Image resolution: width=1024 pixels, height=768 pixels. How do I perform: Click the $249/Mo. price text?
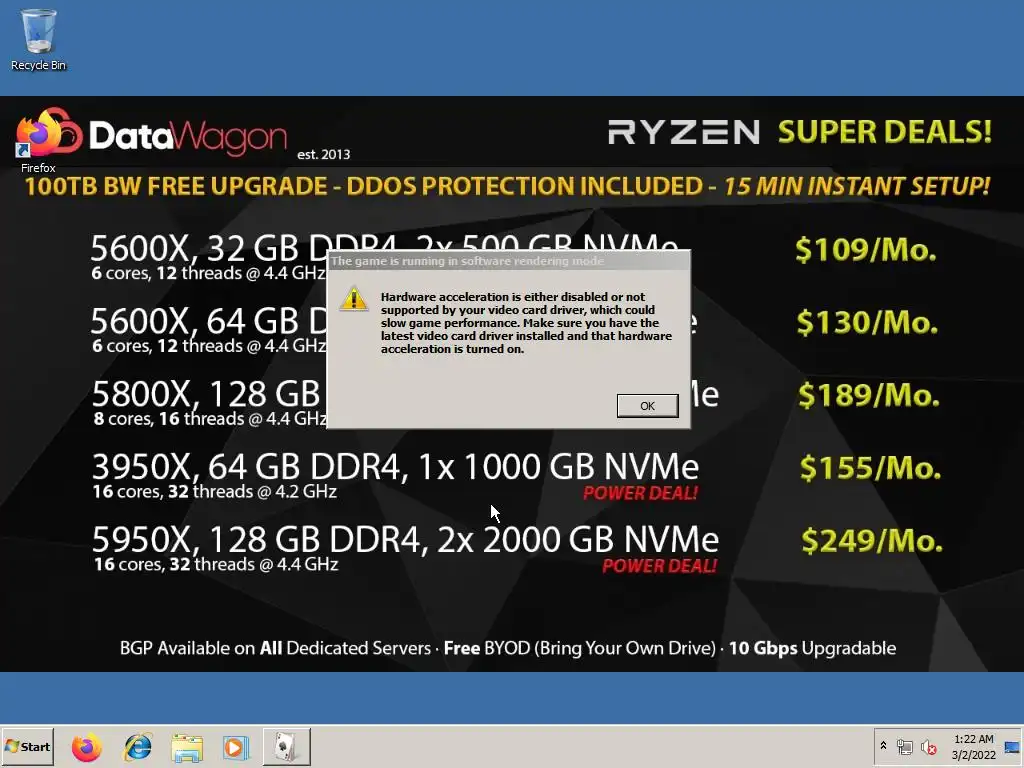click(872, 541)
